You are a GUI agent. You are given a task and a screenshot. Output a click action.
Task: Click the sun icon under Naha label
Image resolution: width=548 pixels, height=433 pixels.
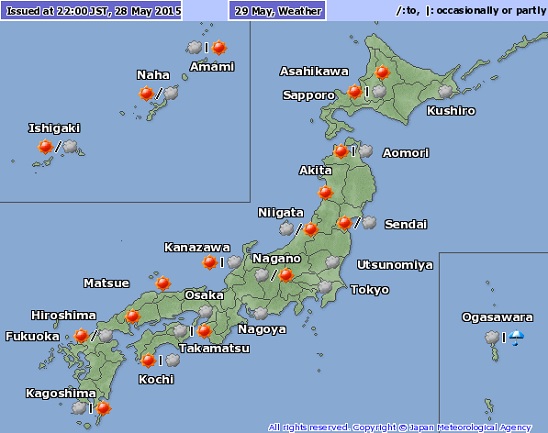point(146,94)
